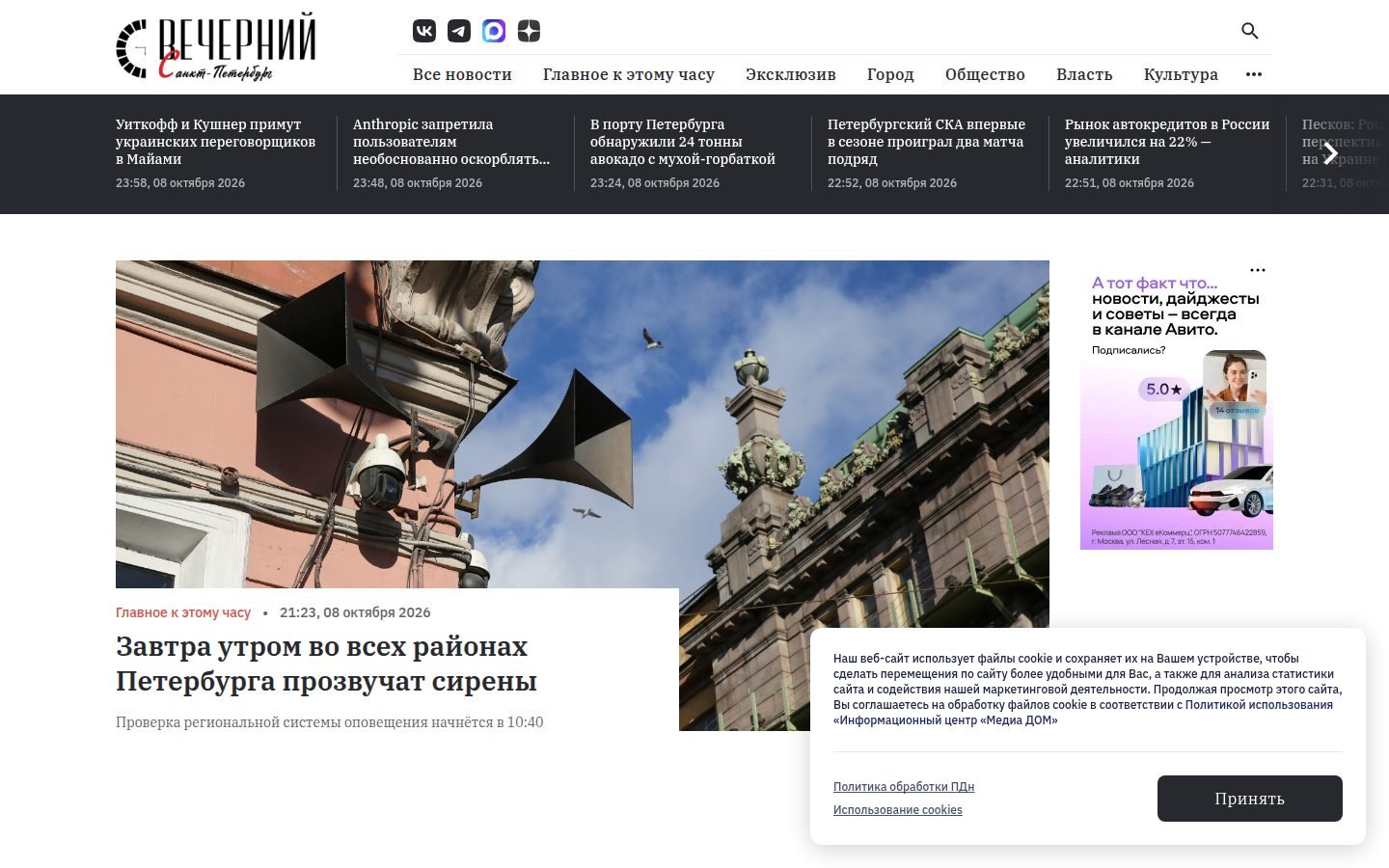Click the Avito channel advertisement banner
The width and height of the screenshot is (1389, 868).
tap(1177, 405)
